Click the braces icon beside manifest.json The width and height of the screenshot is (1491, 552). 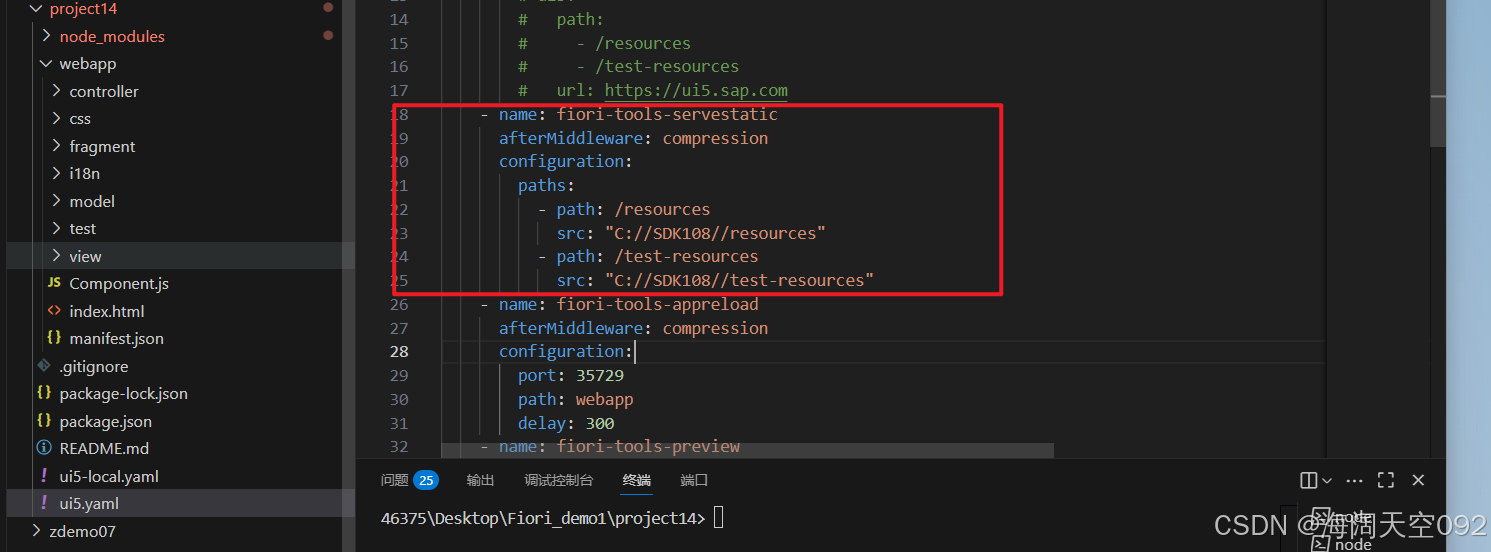coord(54,338)
